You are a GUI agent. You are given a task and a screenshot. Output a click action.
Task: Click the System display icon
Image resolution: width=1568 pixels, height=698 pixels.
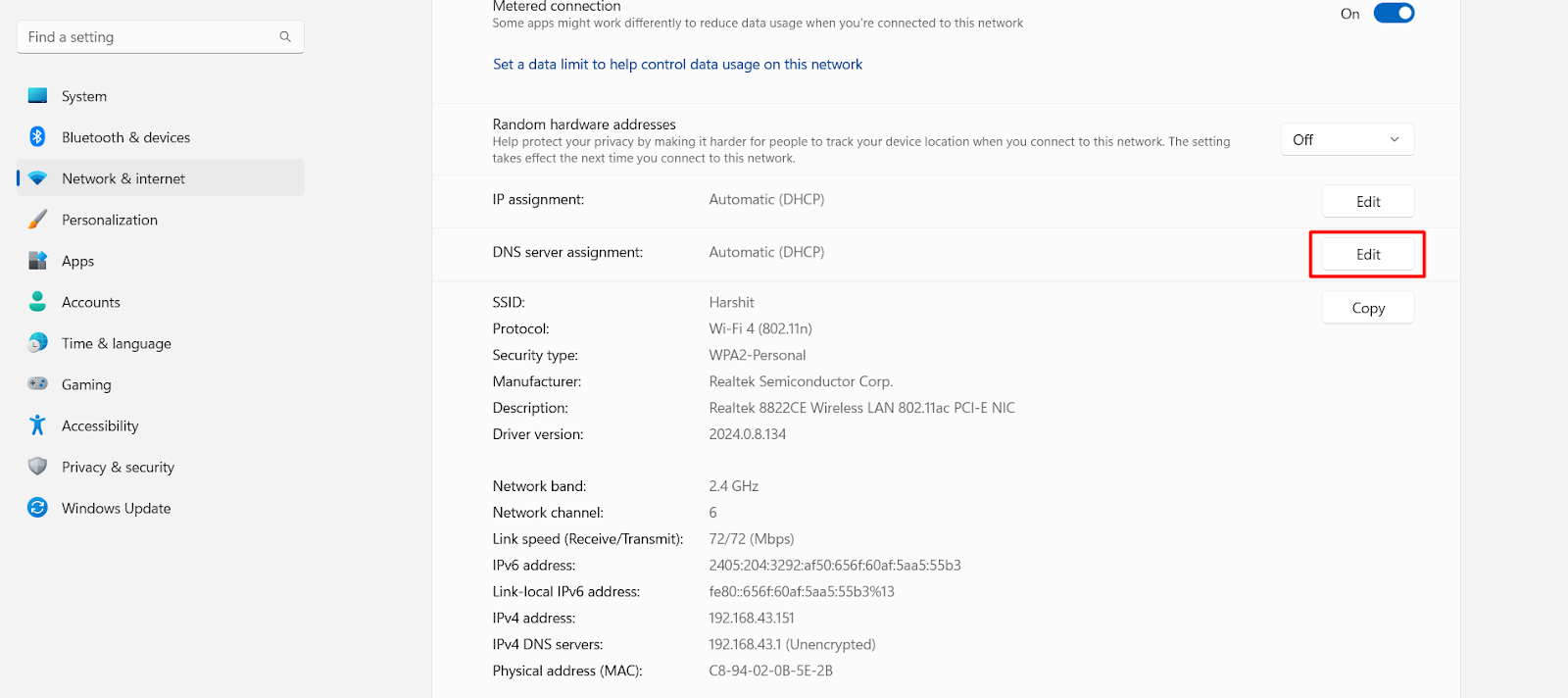(37, 96)
